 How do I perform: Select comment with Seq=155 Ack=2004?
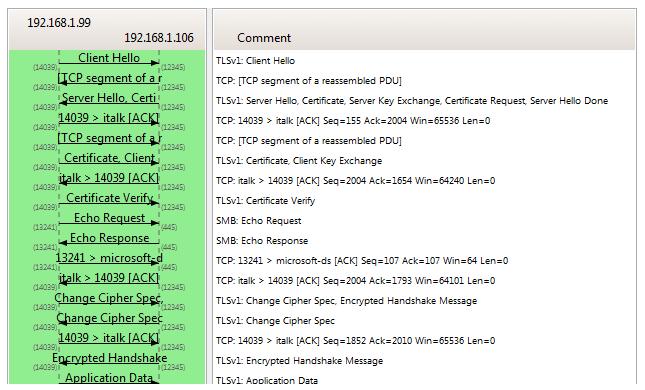pyautogui.click(x=353, y=121)
